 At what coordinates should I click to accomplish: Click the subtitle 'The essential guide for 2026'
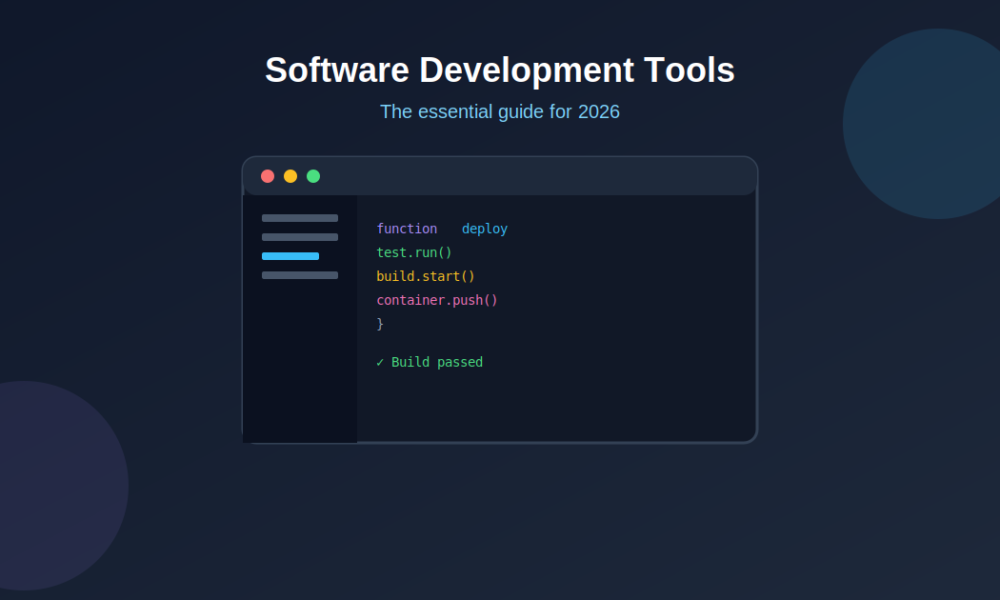point(500,112)
